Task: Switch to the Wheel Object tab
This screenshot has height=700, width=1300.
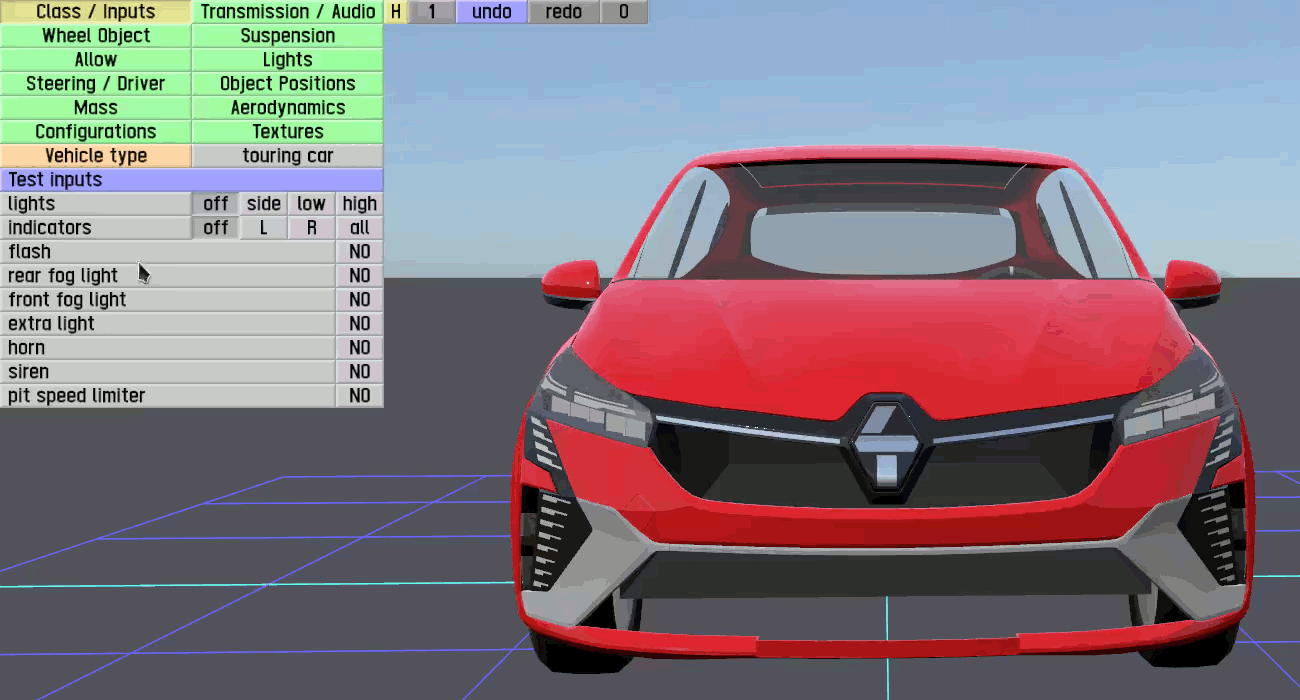Action: (x=96, y=36)
